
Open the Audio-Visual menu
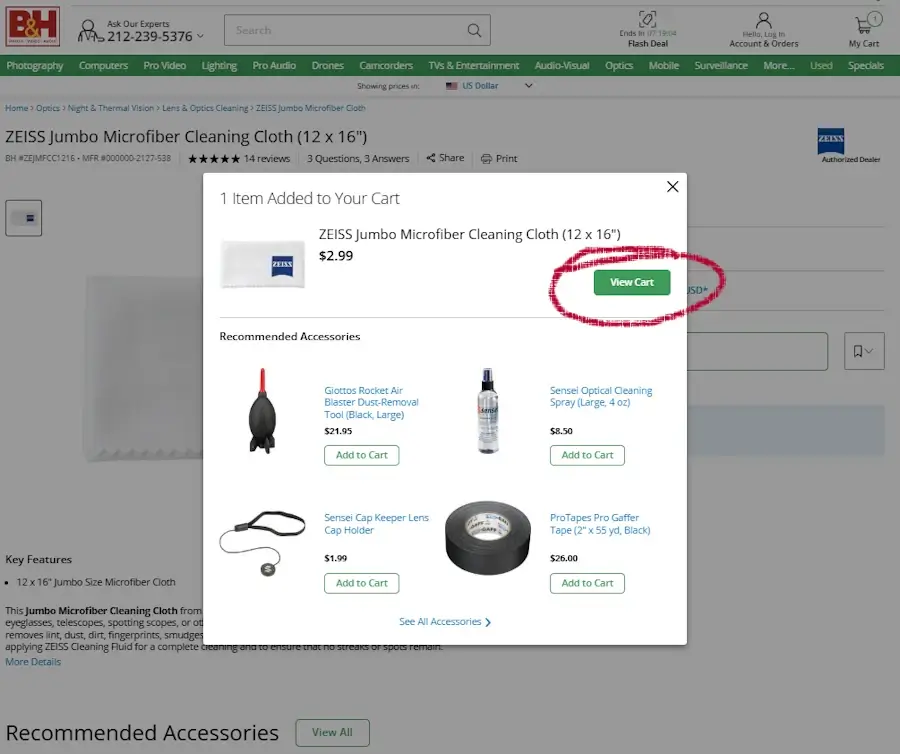tap(562, 65)
